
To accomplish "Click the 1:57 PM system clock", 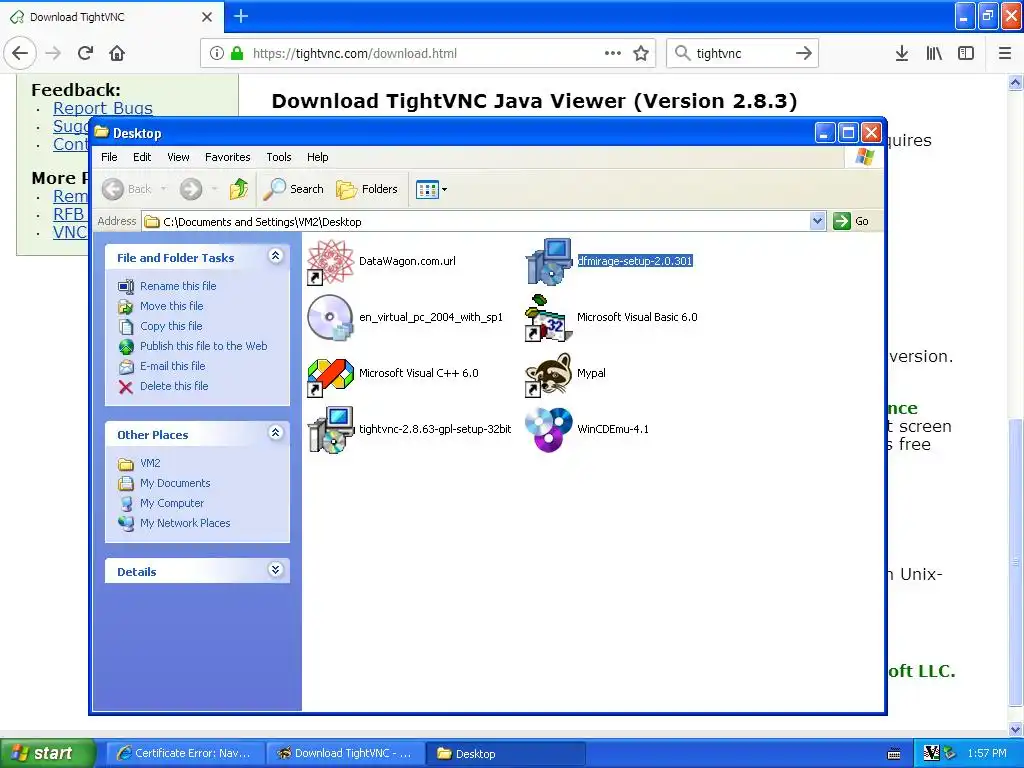I will click(987, 754).
